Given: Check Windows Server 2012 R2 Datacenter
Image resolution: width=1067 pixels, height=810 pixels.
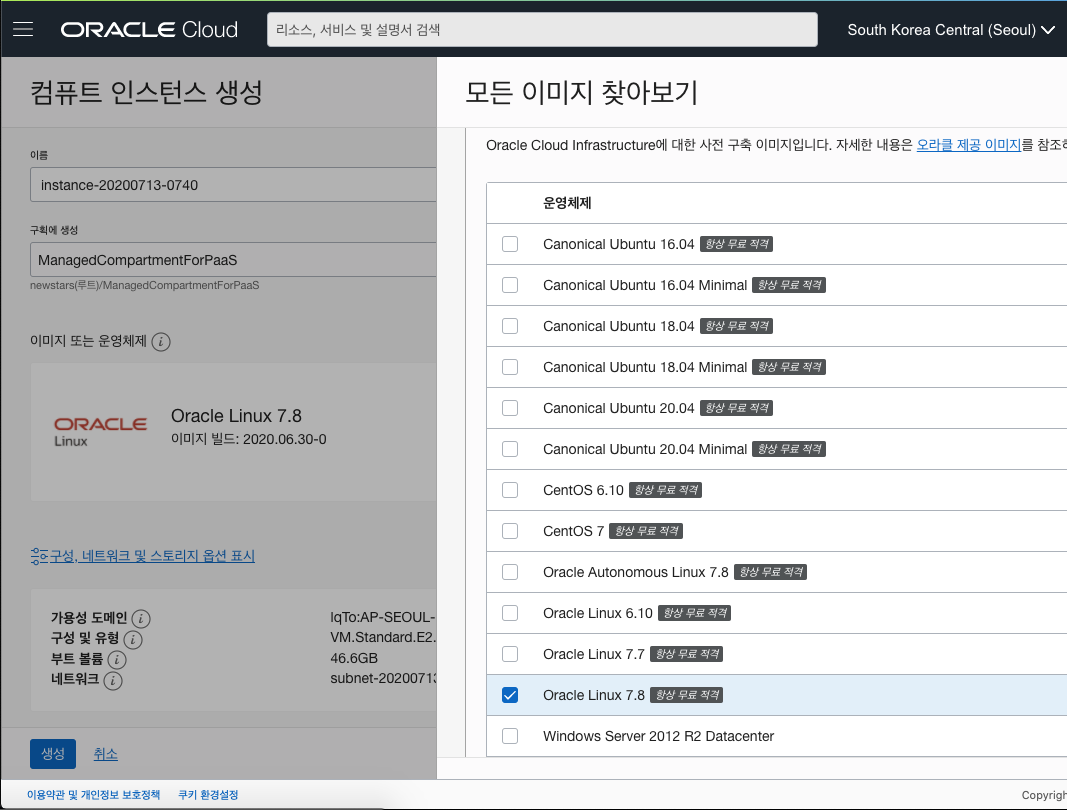Looking at the screenshot, I should click(510, 736).
